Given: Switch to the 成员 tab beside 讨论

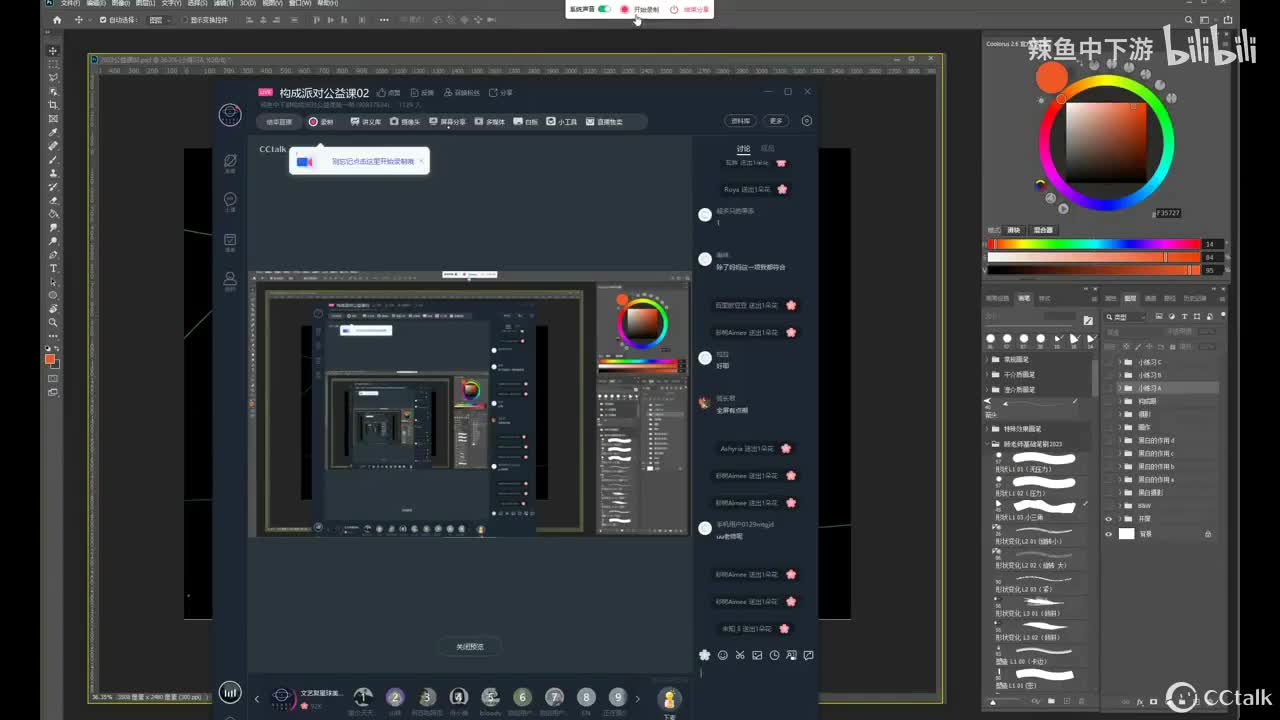Looking at the screenshot, I should [x=768, y=149].
